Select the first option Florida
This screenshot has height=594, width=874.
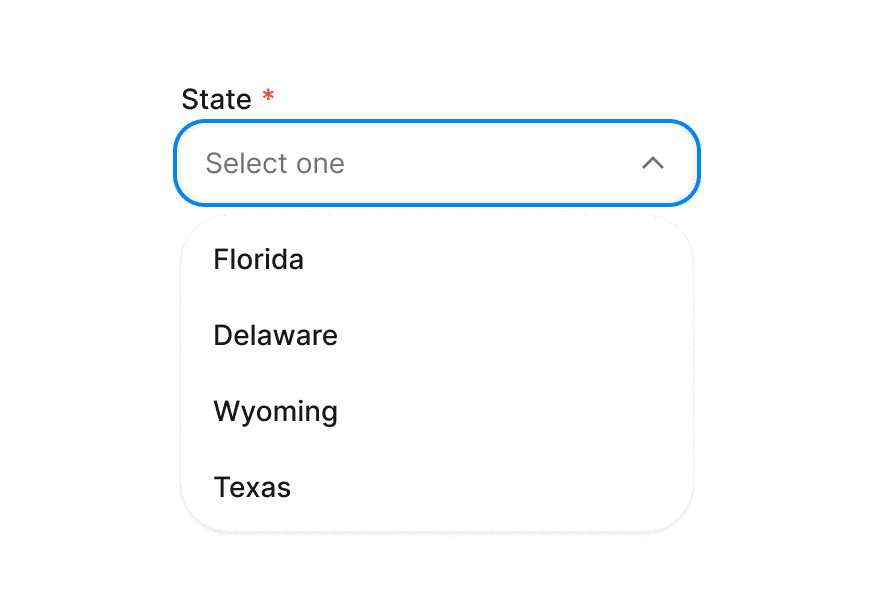pyautogui.click(x=258, y=259)
